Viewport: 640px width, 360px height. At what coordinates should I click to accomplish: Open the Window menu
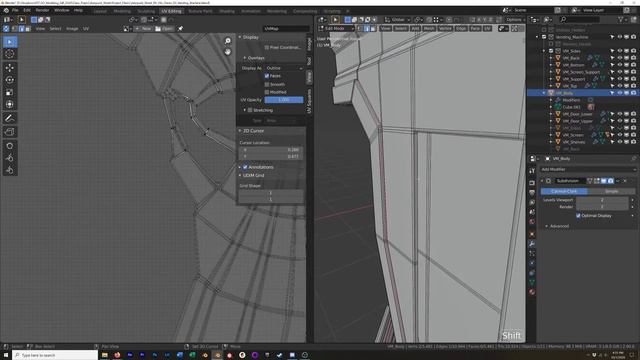62,10
